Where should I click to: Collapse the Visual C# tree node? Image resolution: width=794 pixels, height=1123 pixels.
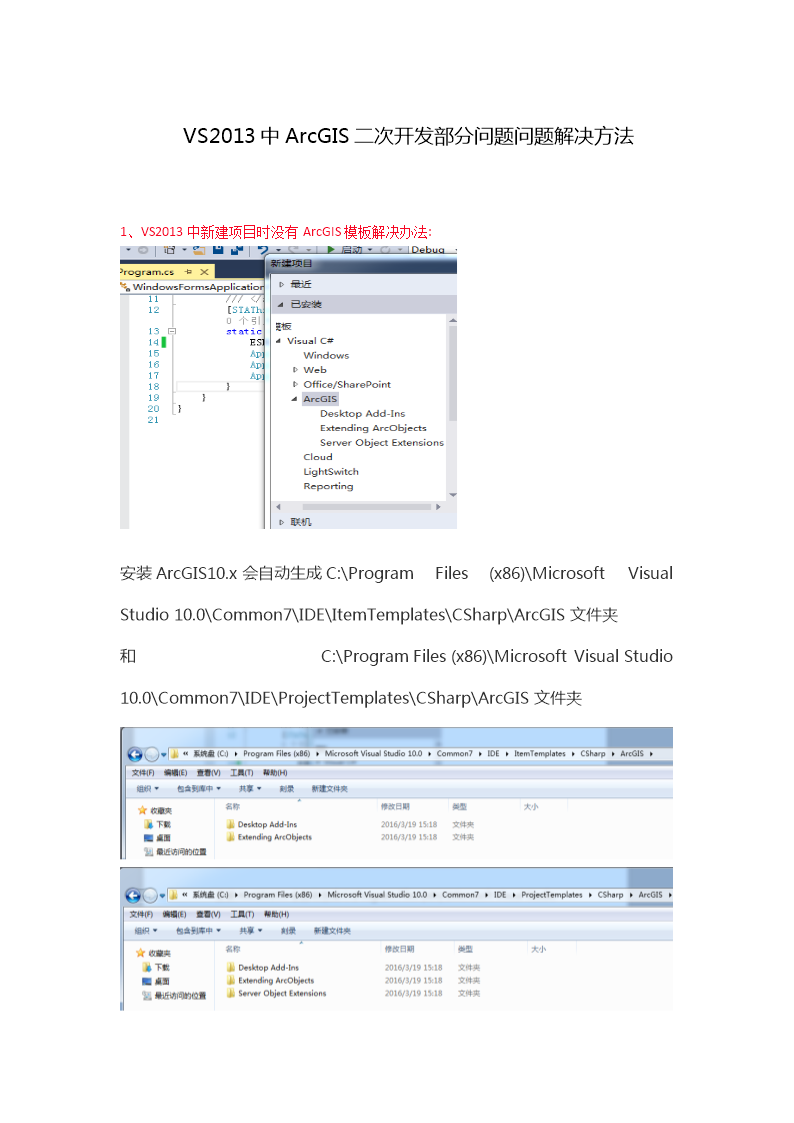coord(279,341)
